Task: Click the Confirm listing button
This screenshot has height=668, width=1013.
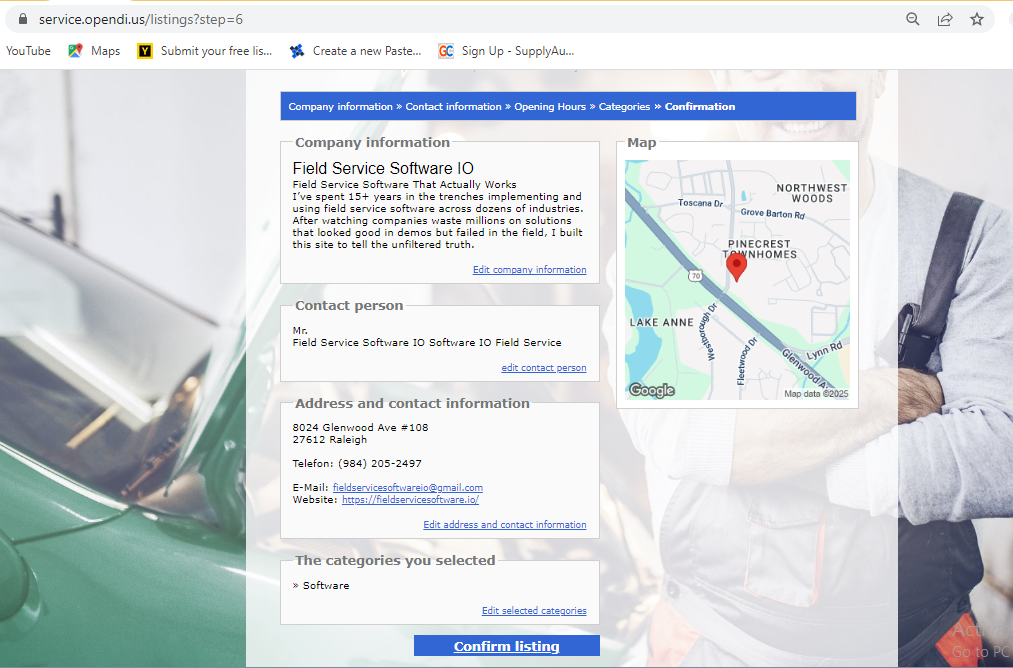Action: pos(506,646)
